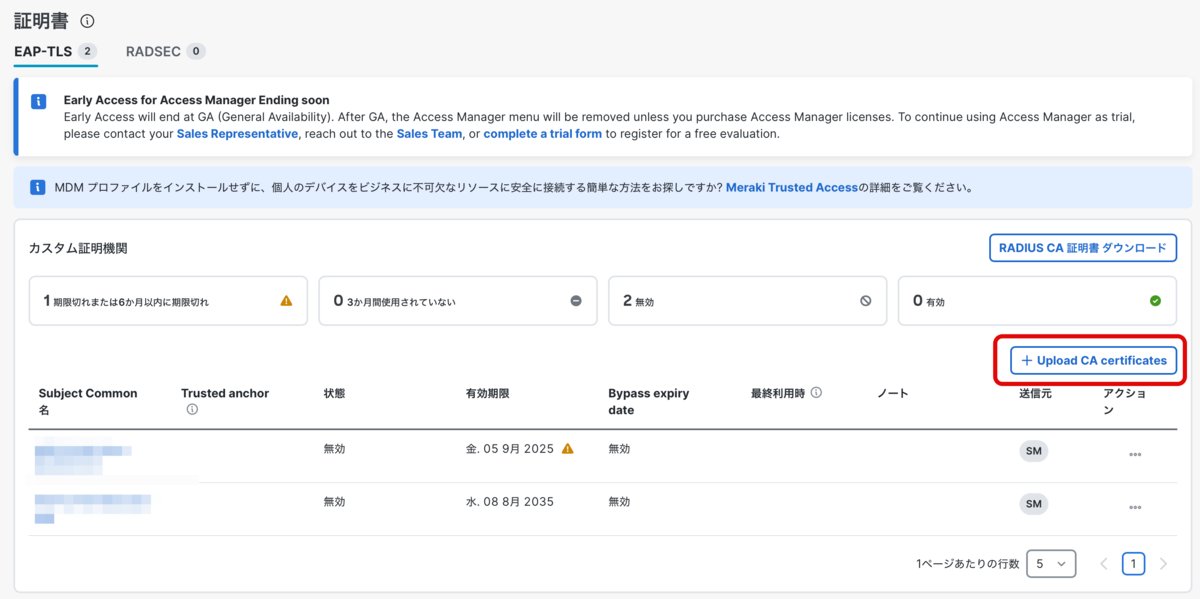
Task: Click the SM badge in the first row
Action: pyautogui.click(x=1034, y=451)
